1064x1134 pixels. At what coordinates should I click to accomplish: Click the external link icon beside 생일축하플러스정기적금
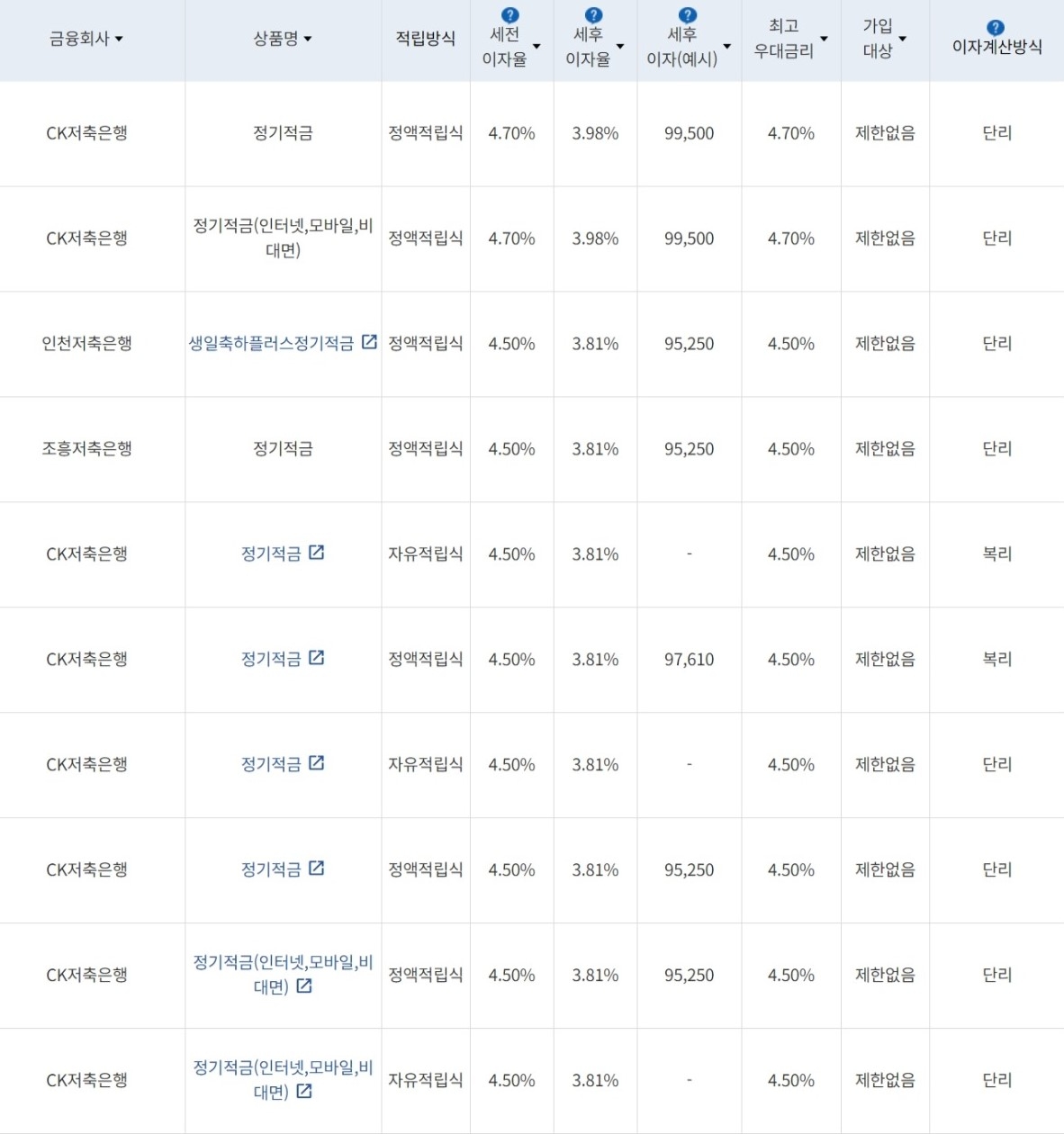click(369, 341)
